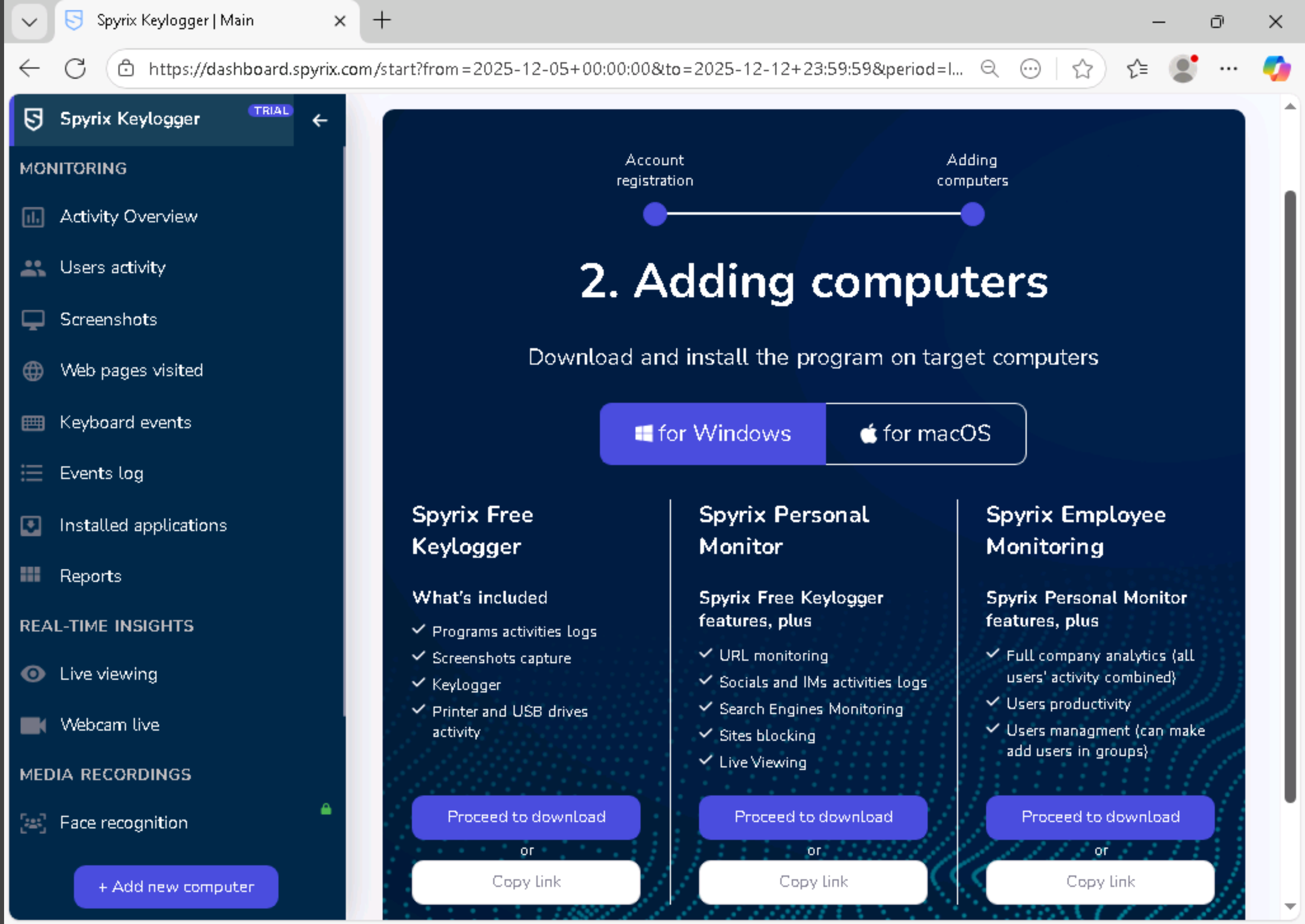Proceed to download Spyrix Personal Monitor
This screenshot has height=924, width=1305.
tap(814, 817)
